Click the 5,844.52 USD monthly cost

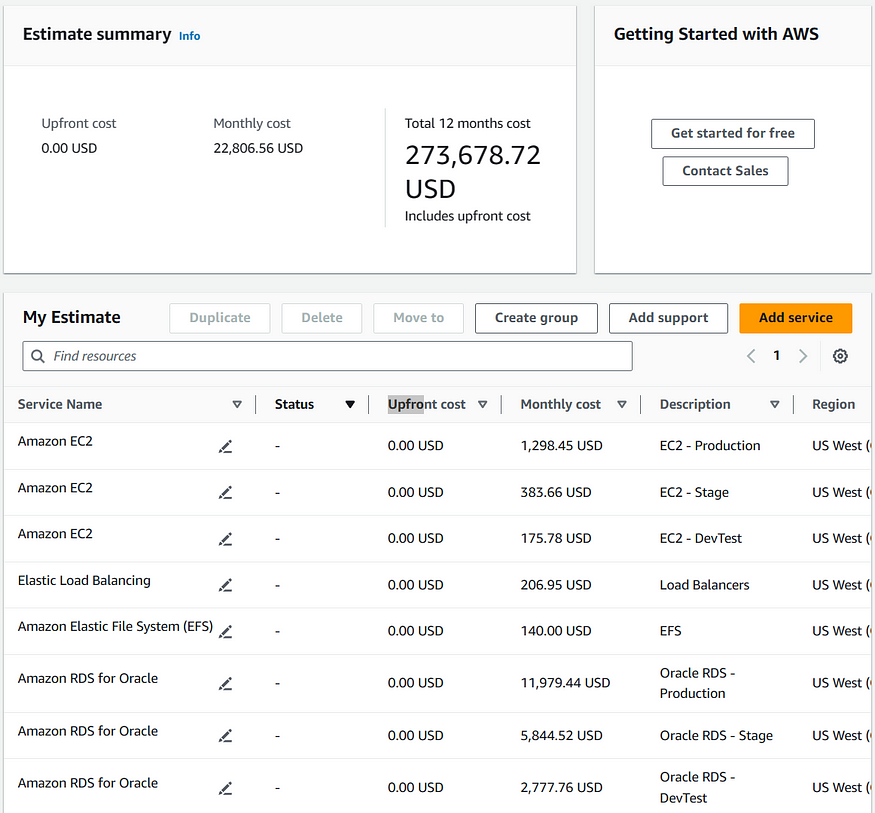tap(561, 736)
